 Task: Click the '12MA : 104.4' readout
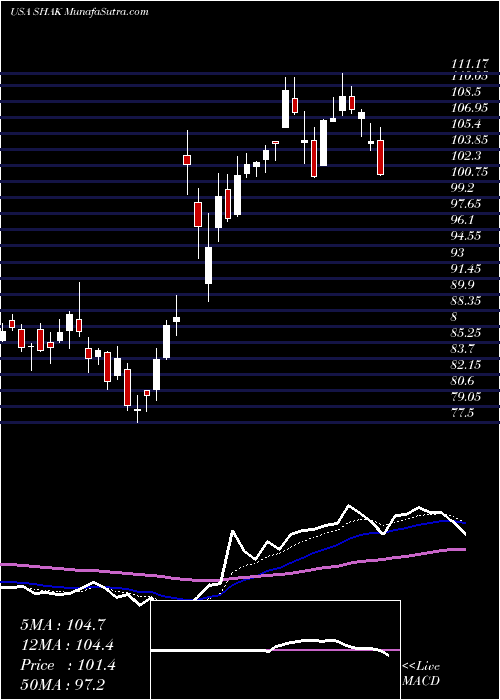pos(67,645)
